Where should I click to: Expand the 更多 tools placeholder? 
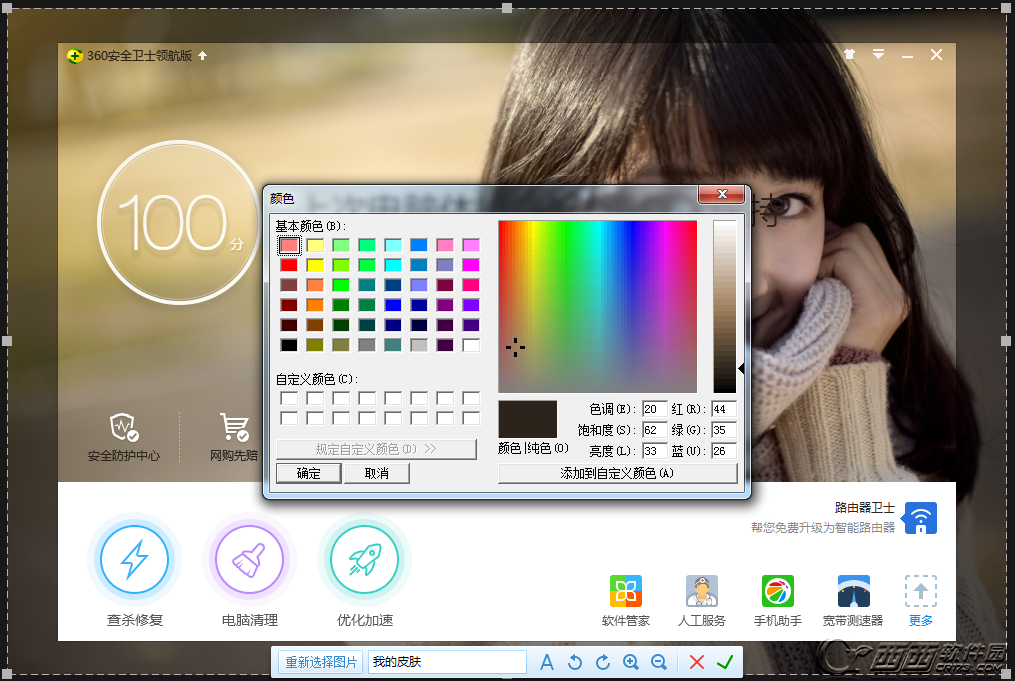920,591
